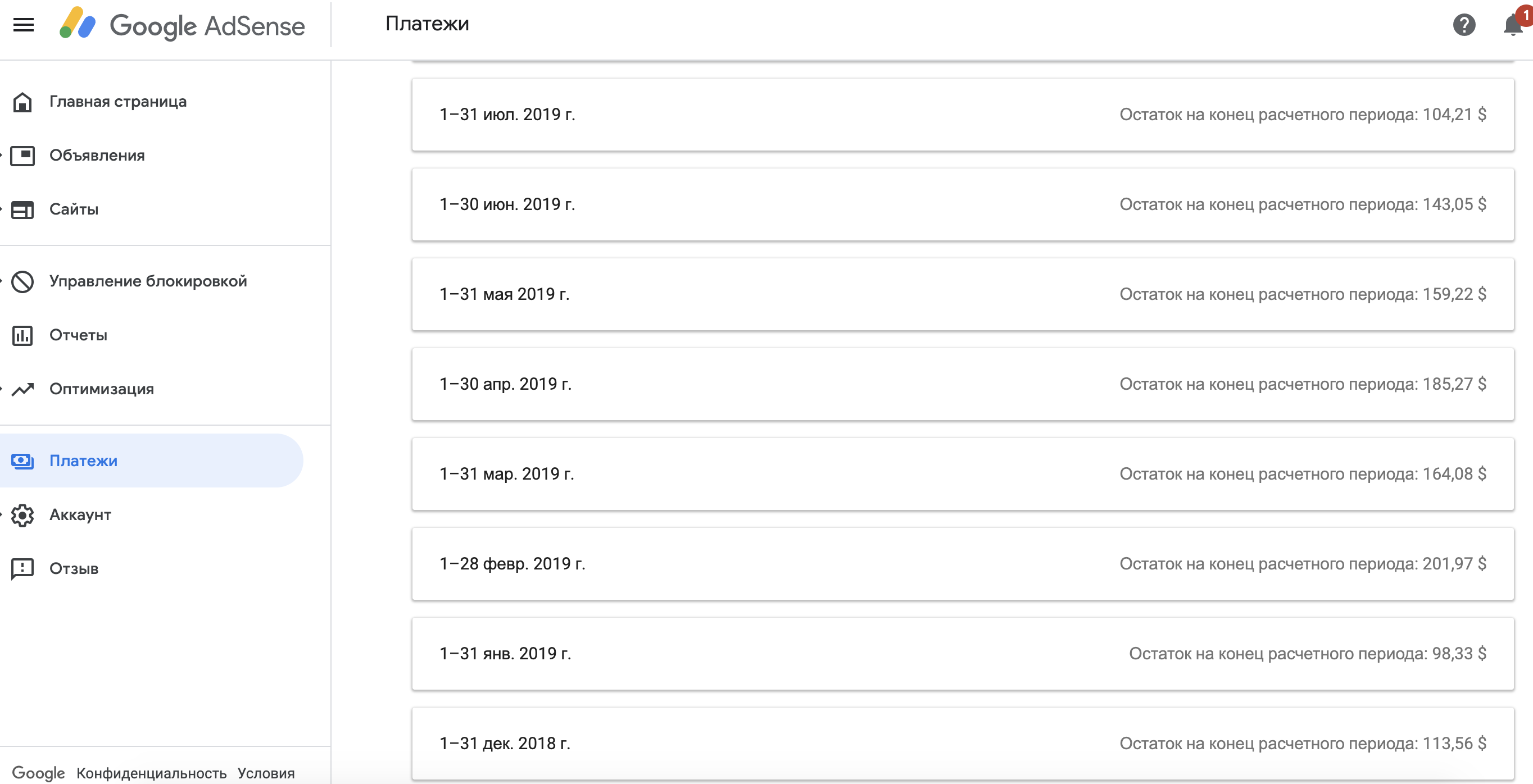
Task: Click the Отзыв feedback icon
Action: 22,569
